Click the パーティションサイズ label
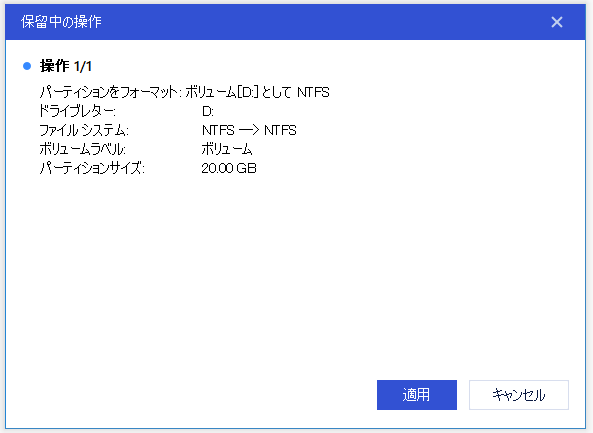The image size is (593, 433). point(92,168)
